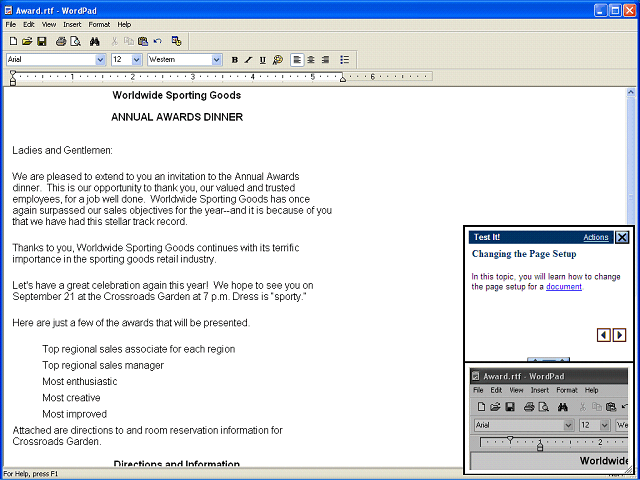The width and height of the screenshot is (640, 480).
Task: Align text right
Action: (x=325, y=60)
